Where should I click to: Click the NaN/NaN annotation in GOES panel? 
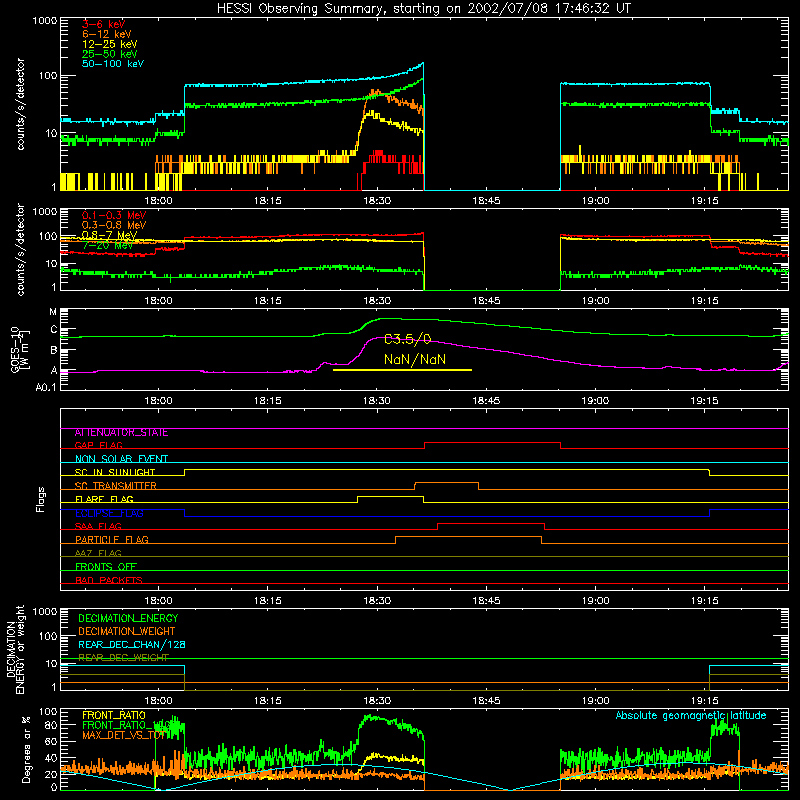click(x=415, y=360)
